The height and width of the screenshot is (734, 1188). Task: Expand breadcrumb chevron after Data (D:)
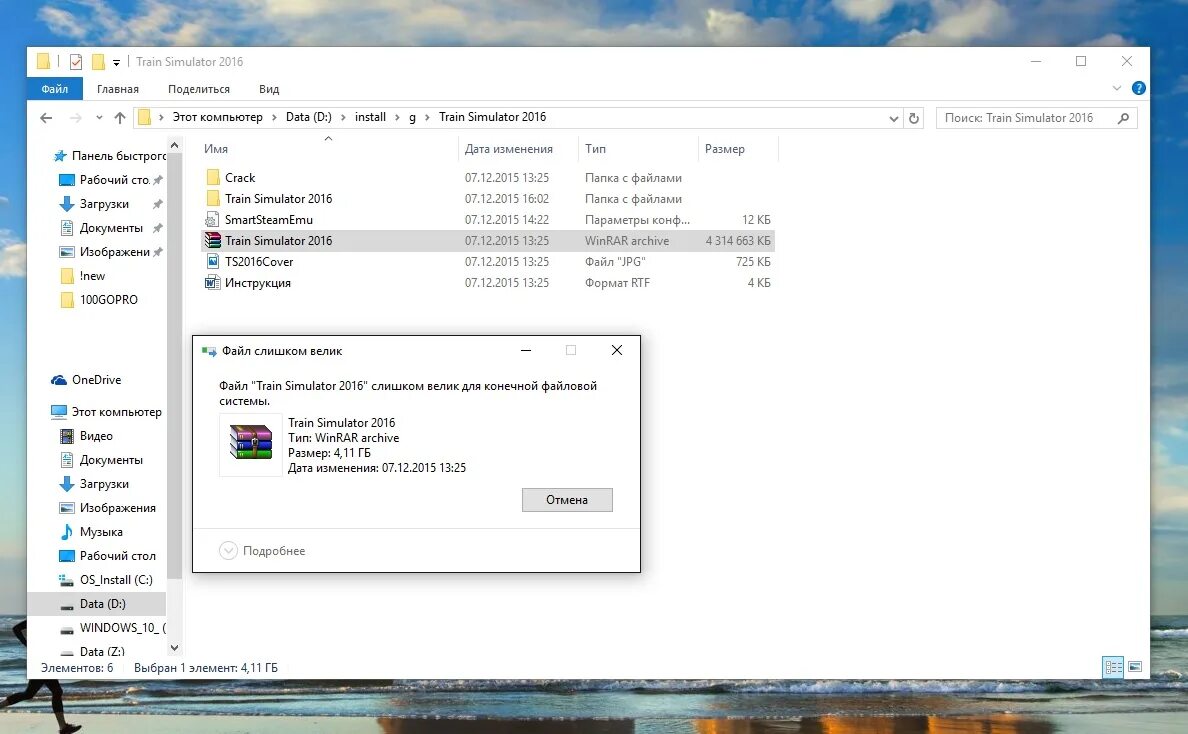click(x=344, y=117)
